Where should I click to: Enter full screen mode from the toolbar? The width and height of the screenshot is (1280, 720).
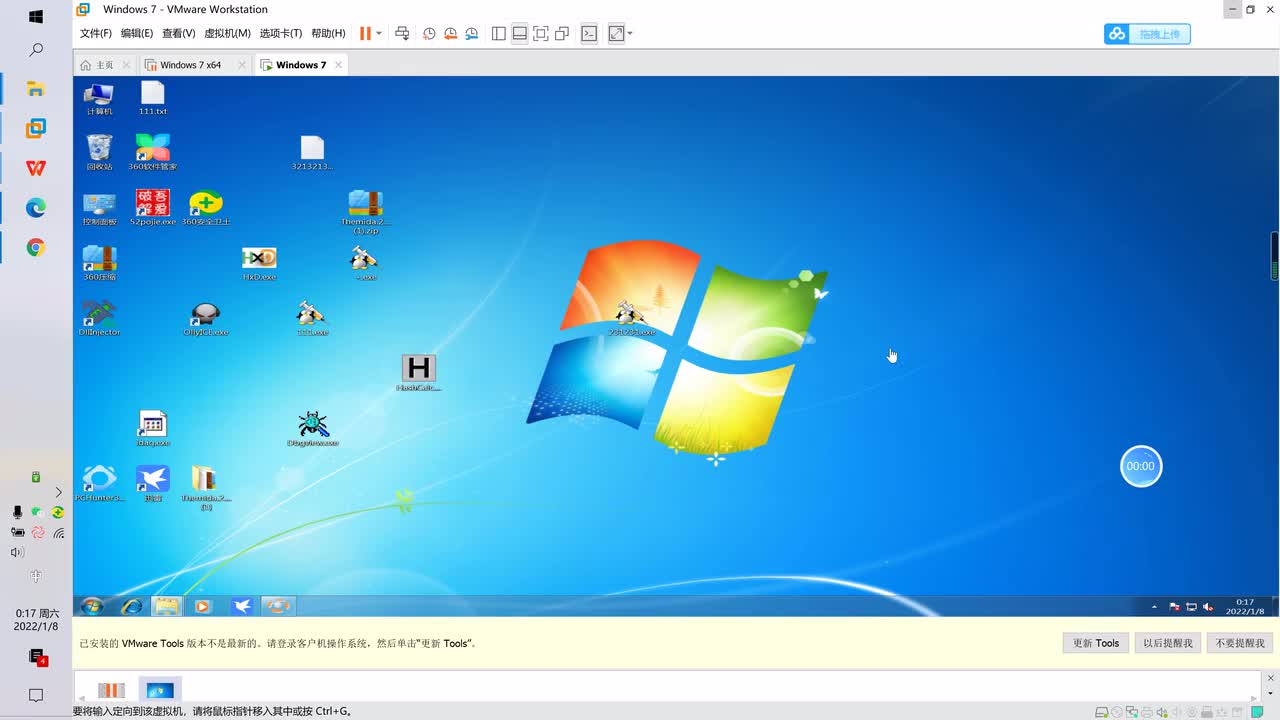point(541,33)
